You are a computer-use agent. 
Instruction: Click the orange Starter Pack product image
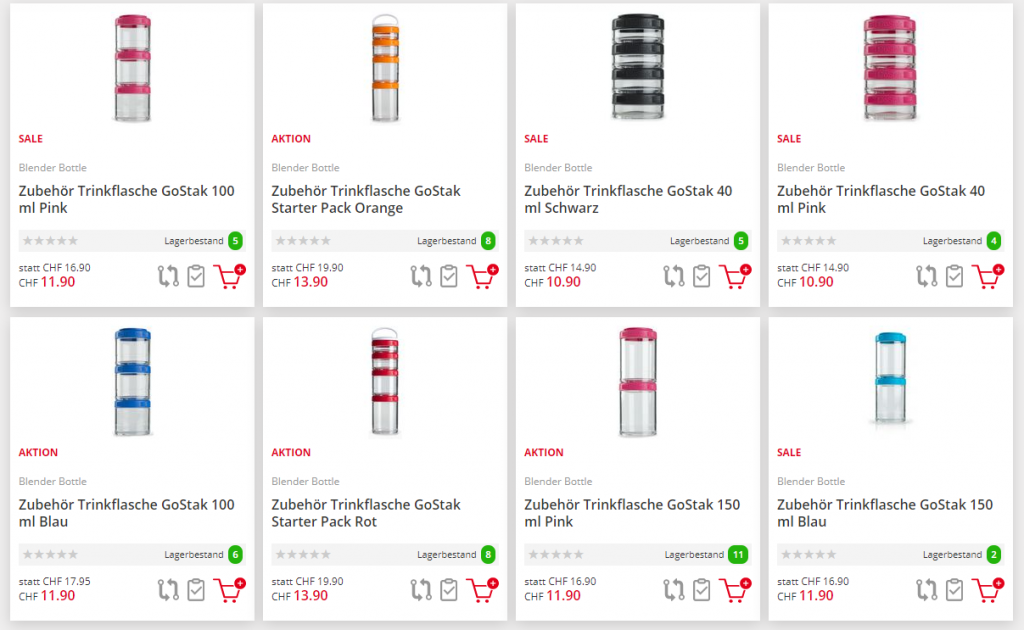(385, 67)
